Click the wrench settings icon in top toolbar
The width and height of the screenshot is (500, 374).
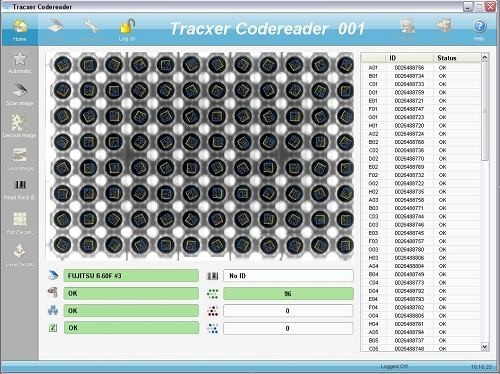(x=91, y=26)
